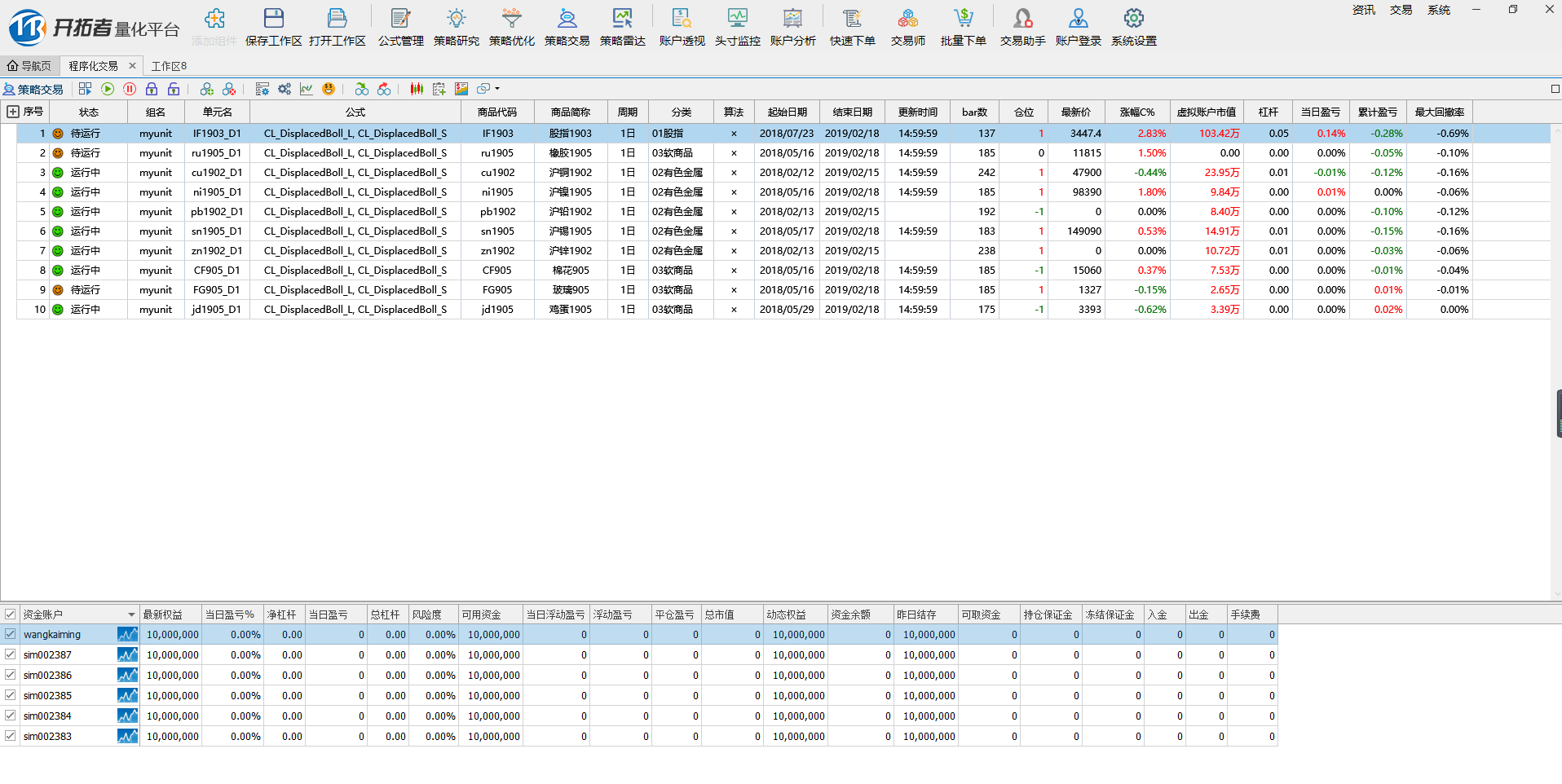Toggle checkbox for account sim002385
The width and height of the screenshot is (1562, 784).
[11, 695]
